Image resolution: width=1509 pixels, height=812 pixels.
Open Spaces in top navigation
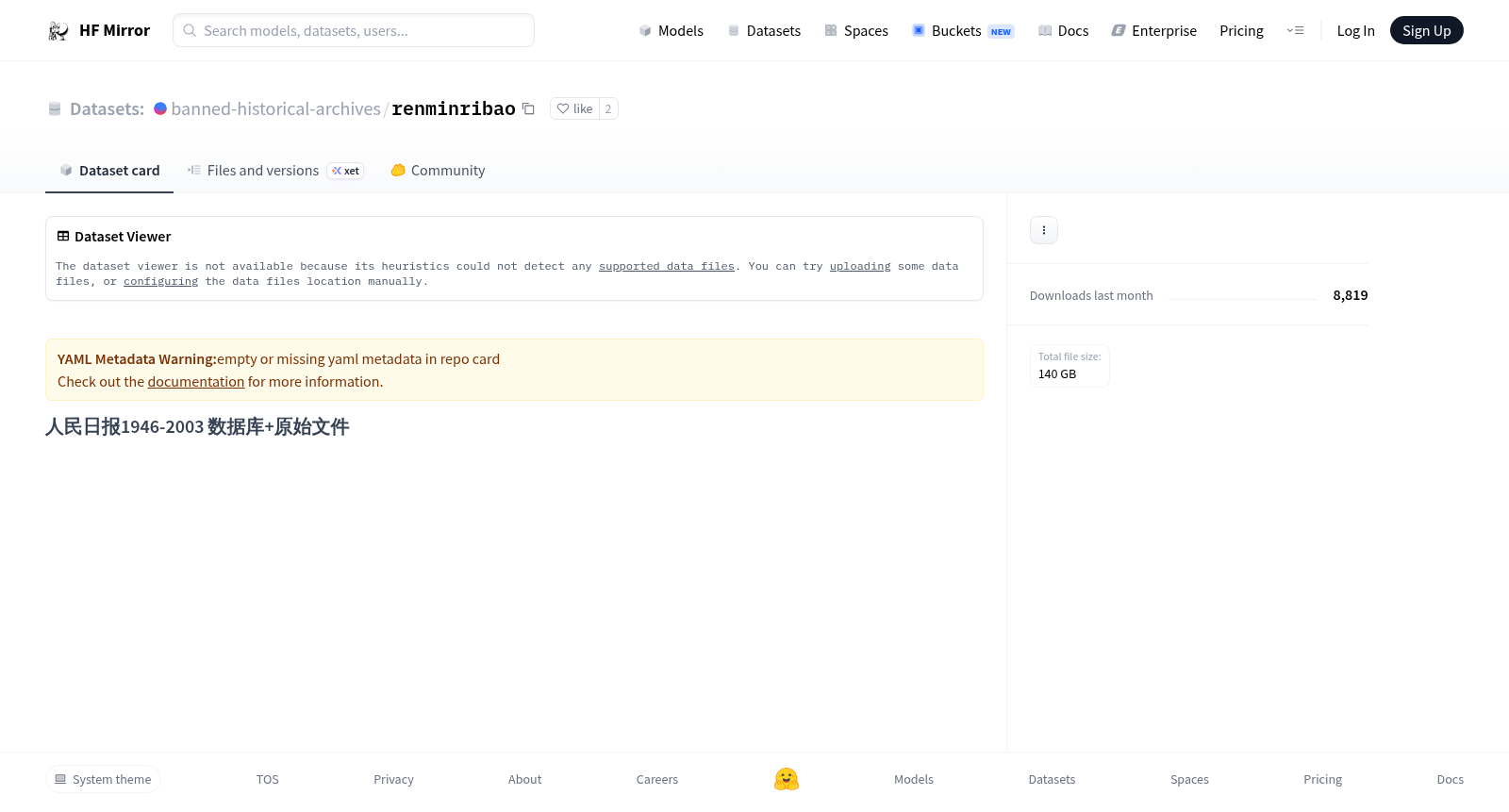pos(856,31)
